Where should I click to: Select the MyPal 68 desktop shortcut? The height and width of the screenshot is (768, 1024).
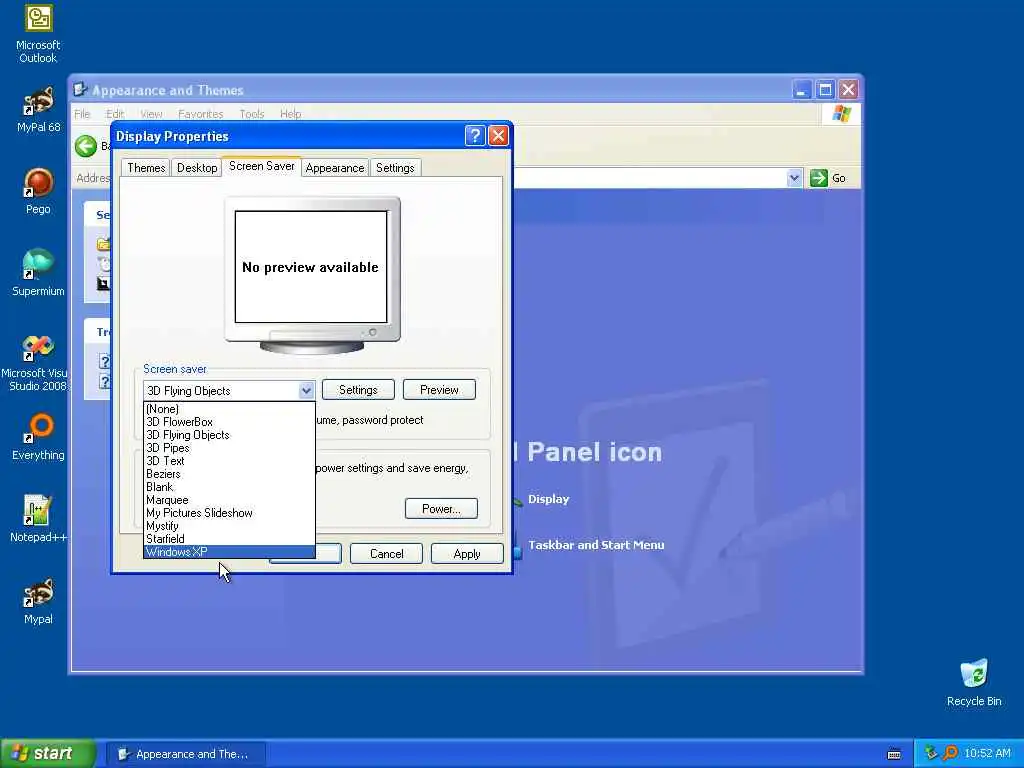(x=38, y=109)
